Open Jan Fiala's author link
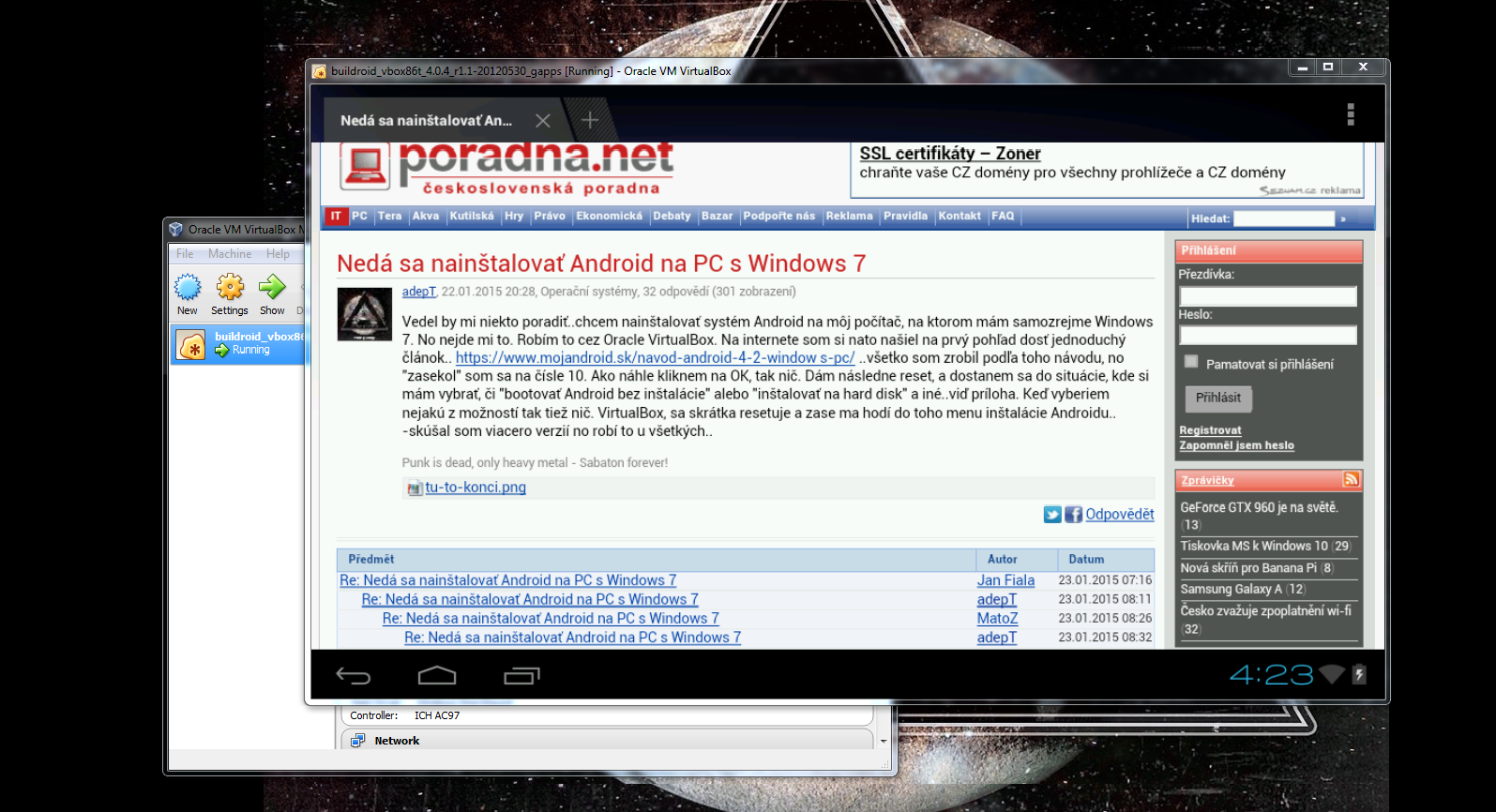The image size is (1496, 812). click(1005, 581)
